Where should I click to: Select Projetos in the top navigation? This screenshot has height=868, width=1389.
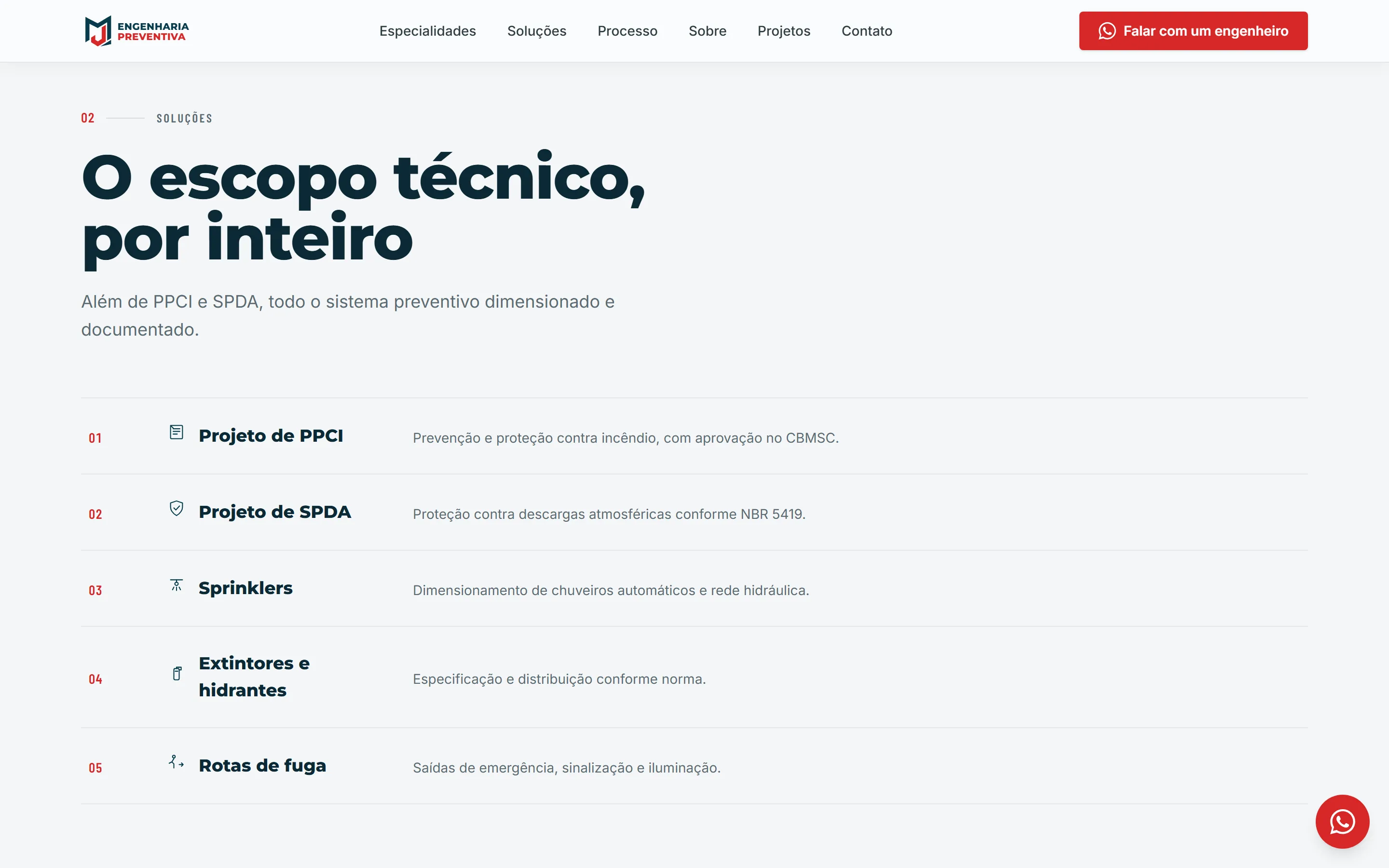tap(783, 31)
